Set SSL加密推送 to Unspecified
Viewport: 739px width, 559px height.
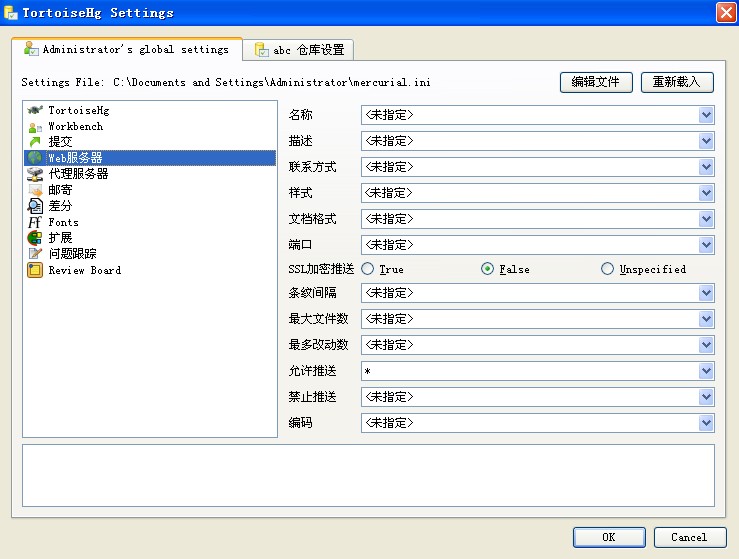[x=608, y=269]
